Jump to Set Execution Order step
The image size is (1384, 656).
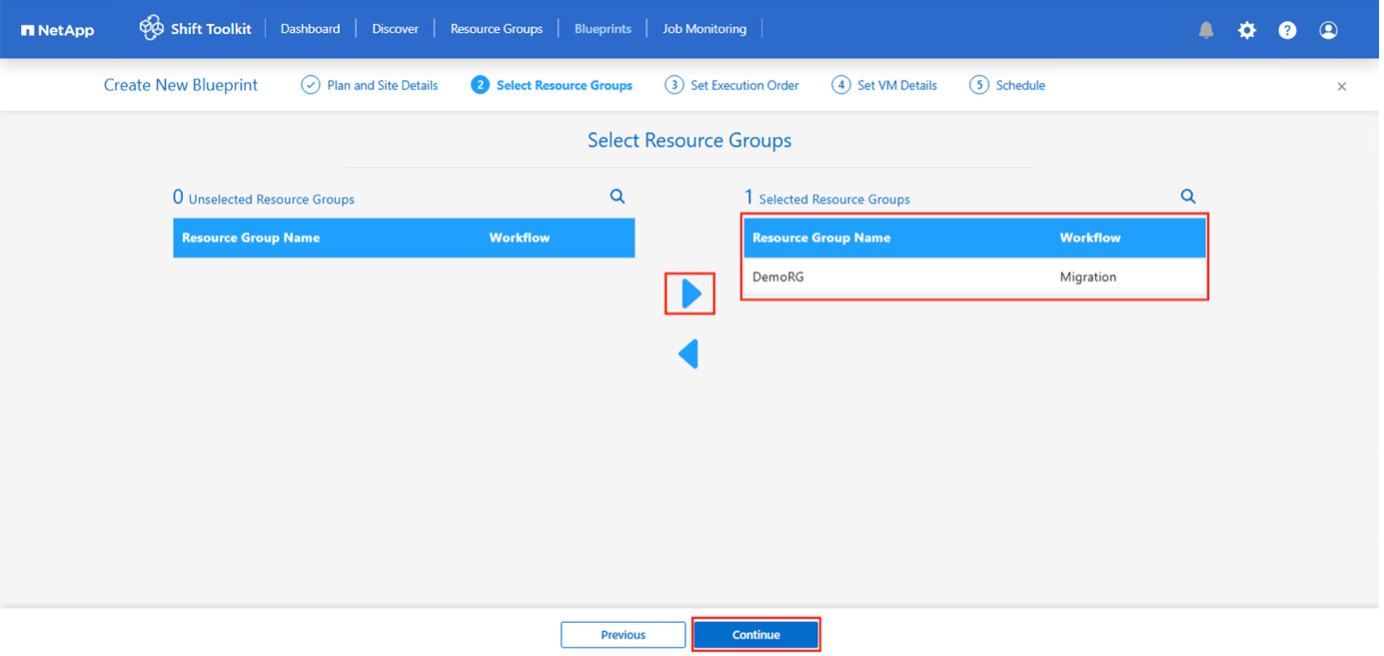[x=733, y=86]
